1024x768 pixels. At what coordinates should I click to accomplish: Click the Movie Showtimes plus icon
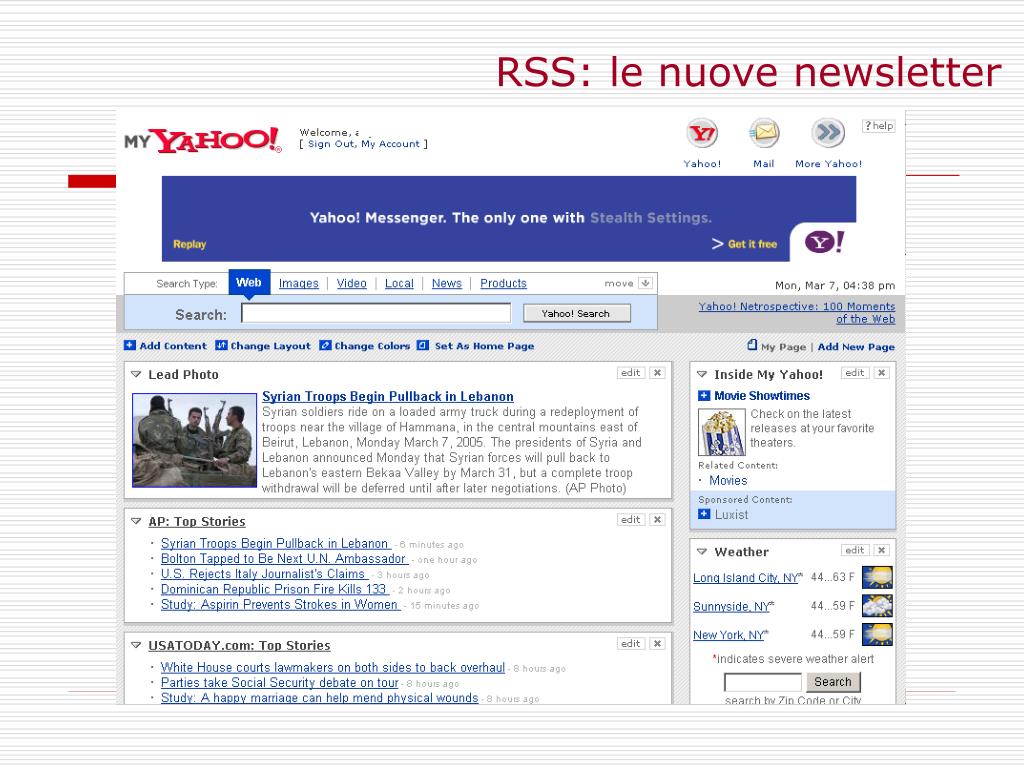[x=704, y=396]
